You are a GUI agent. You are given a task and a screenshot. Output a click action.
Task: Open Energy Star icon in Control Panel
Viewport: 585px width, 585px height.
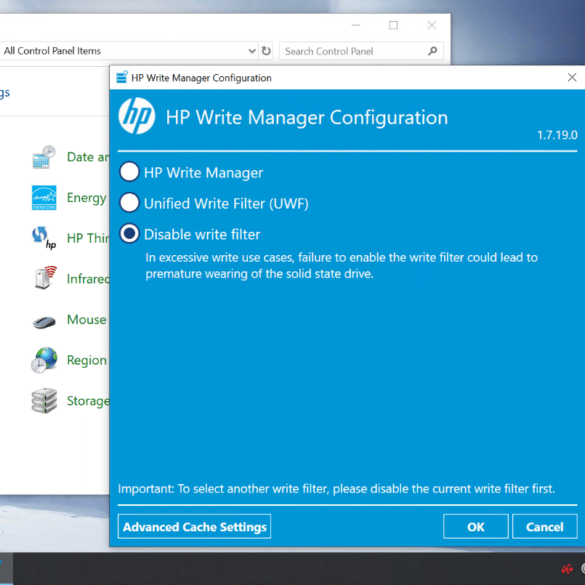coord(44,198)
